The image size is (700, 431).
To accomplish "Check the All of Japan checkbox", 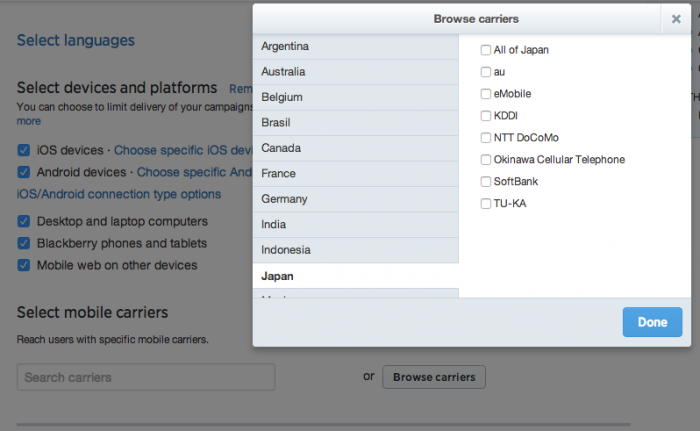I will (x=486, y=50).
